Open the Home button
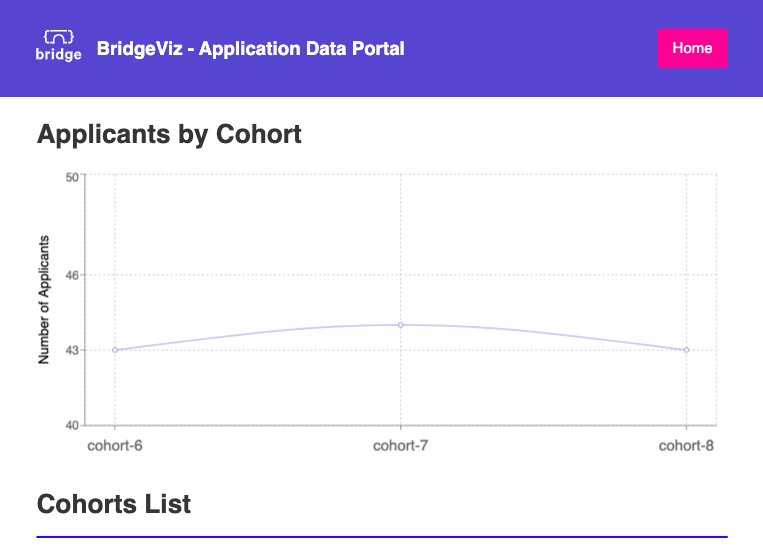763x559 pixels. click(692, 48)
